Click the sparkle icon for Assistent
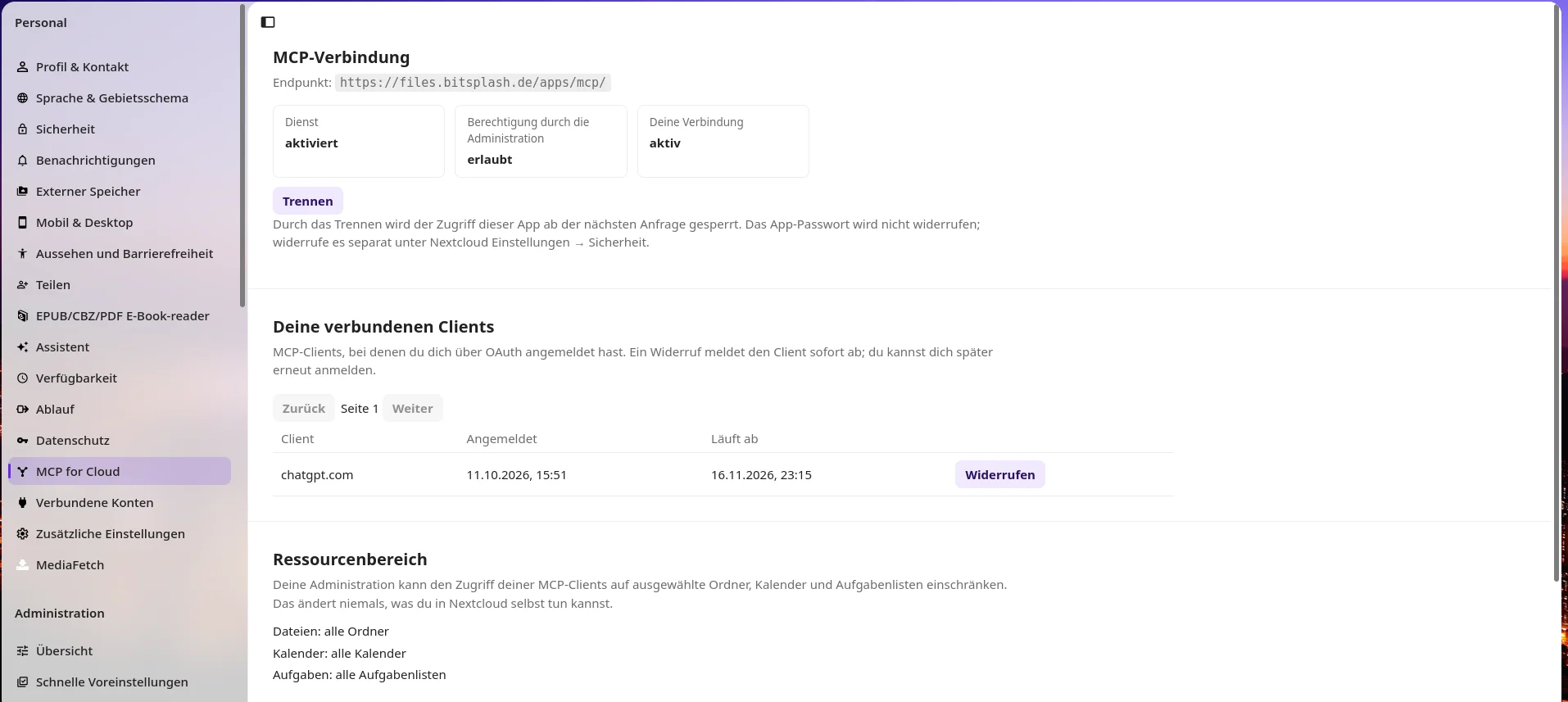Image resolution: width=1568 pixels, height=702 pixels. pos(23,347)
